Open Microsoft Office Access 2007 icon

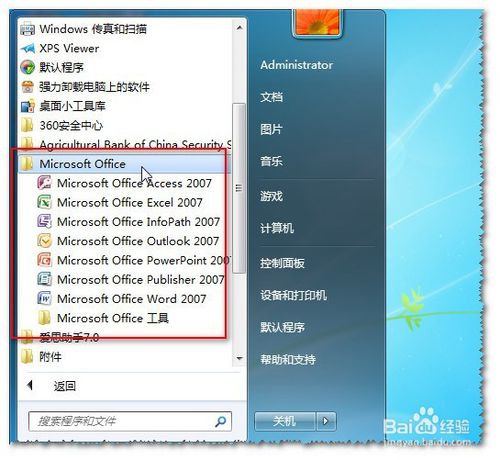[44, 183]
